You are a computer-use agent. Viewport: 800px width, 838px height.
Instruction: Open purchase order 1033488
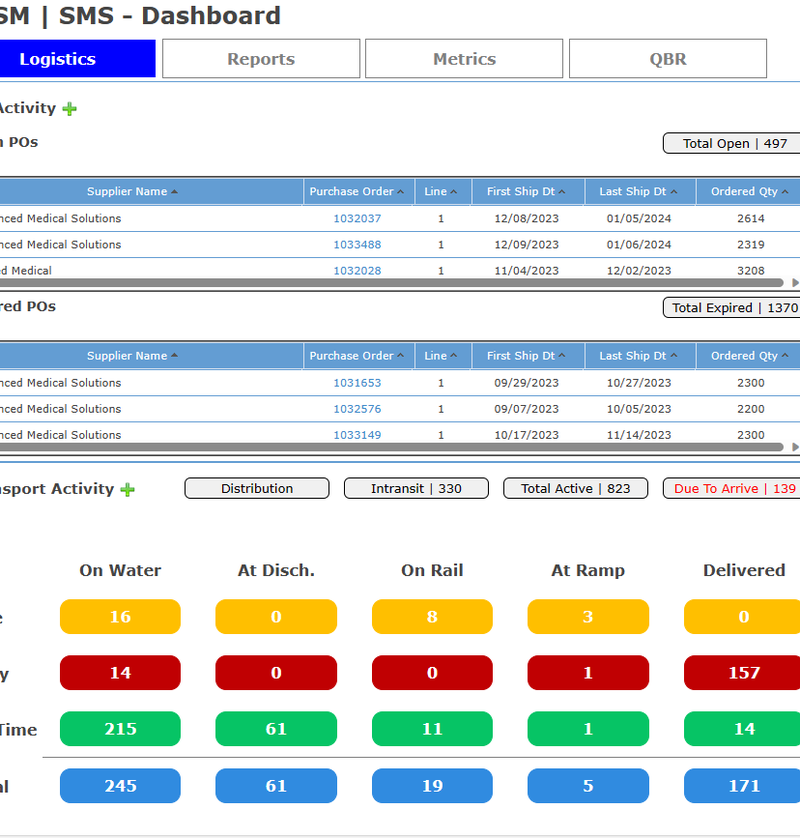tap(356, 244)
